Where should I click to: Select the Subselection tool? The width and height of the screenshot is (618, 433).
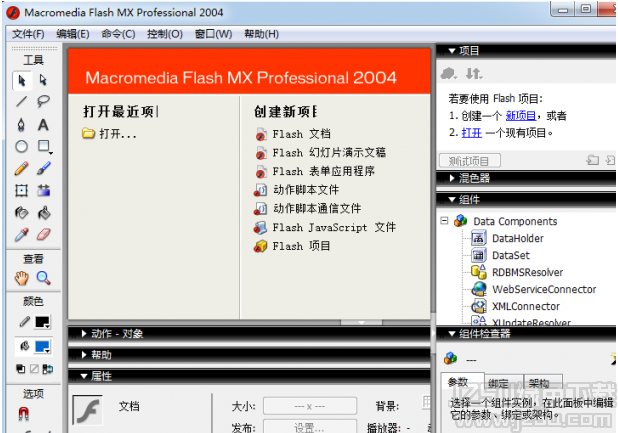tap(43, 80)
